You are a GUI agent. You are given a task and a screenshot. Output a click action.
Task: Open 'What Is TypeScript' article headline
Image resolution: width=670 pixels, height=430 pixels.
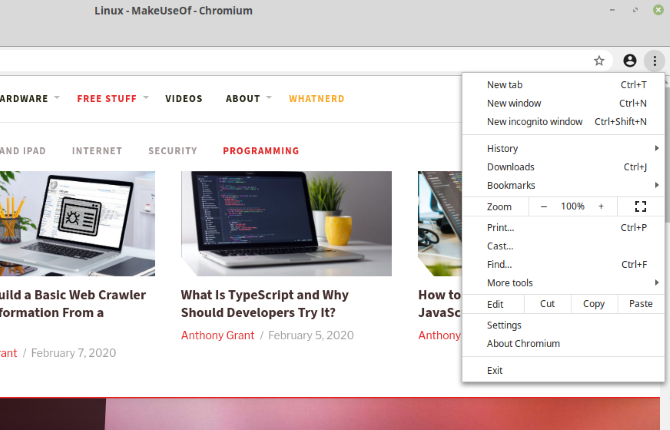point(264,304)
